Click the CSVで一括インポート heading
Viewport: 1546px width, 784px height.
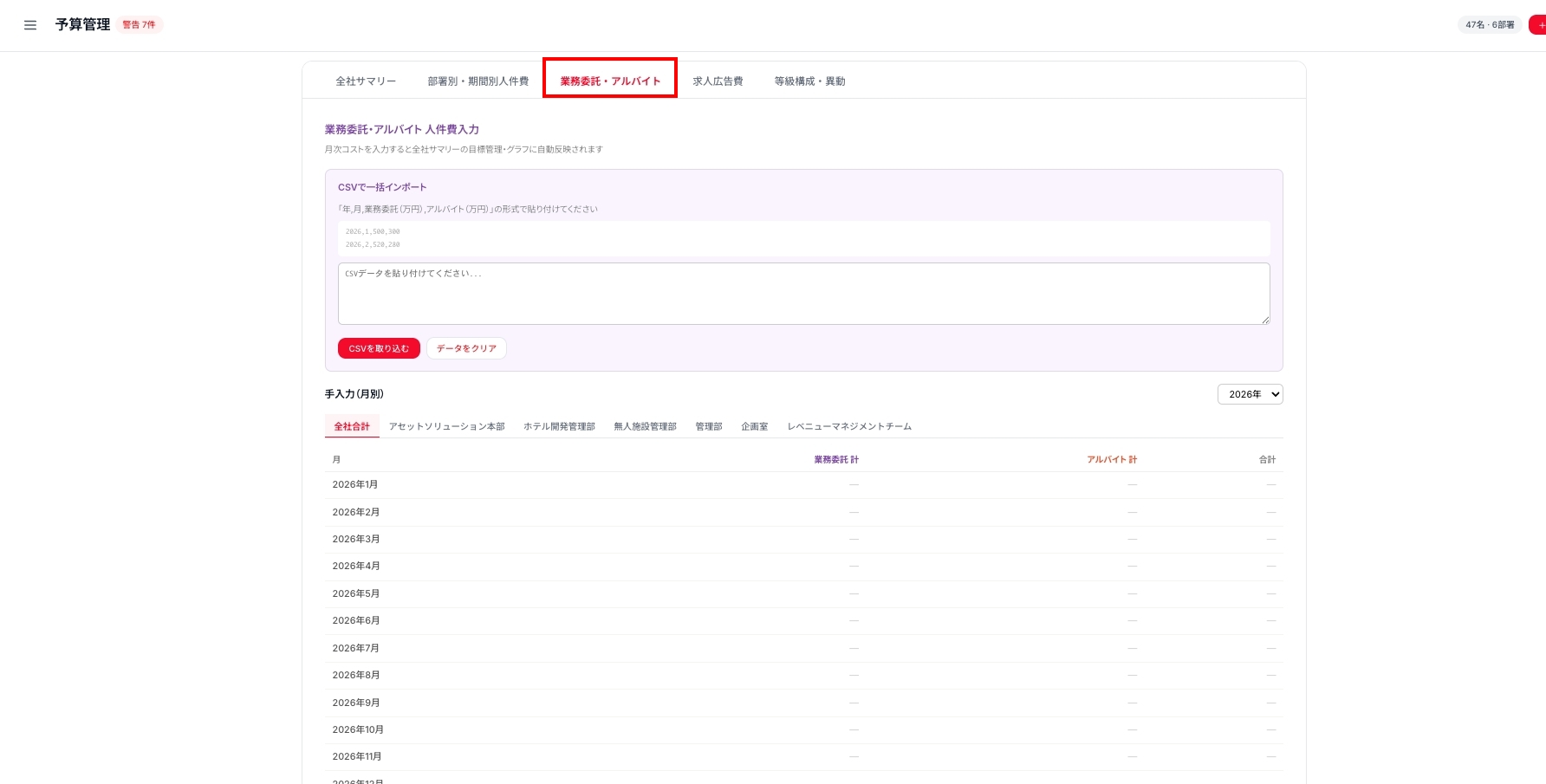click(382, 187)
